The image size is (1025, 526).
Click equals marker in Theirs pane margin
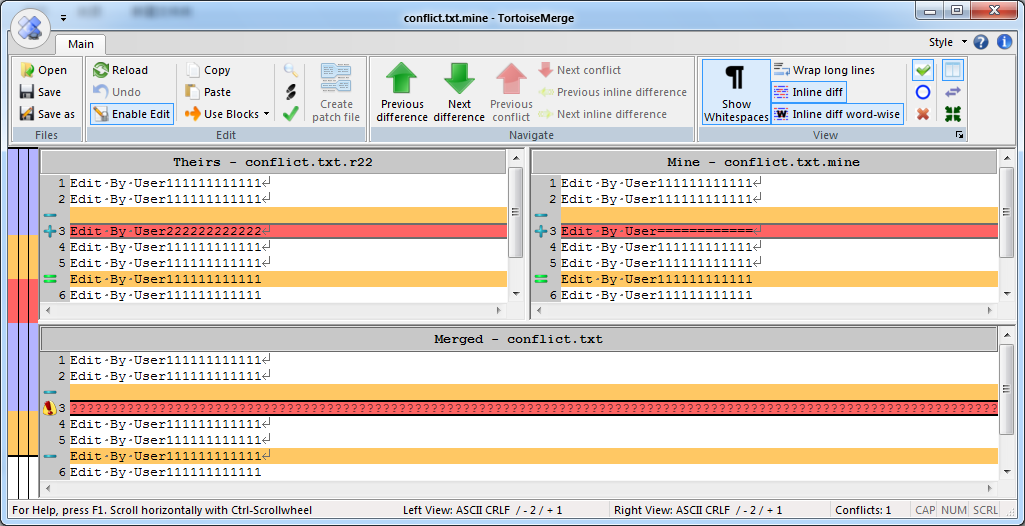coord(50,279)
